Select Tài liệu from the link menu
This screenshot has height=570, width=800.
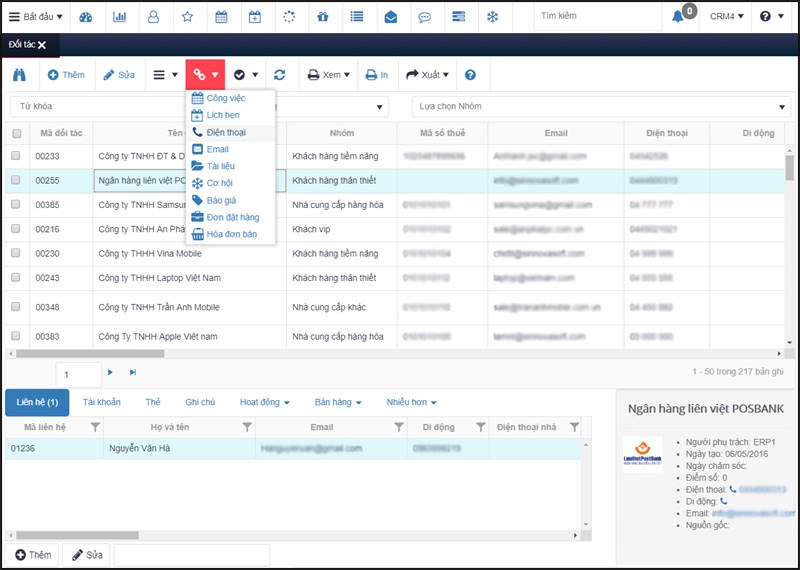point(231,166)
